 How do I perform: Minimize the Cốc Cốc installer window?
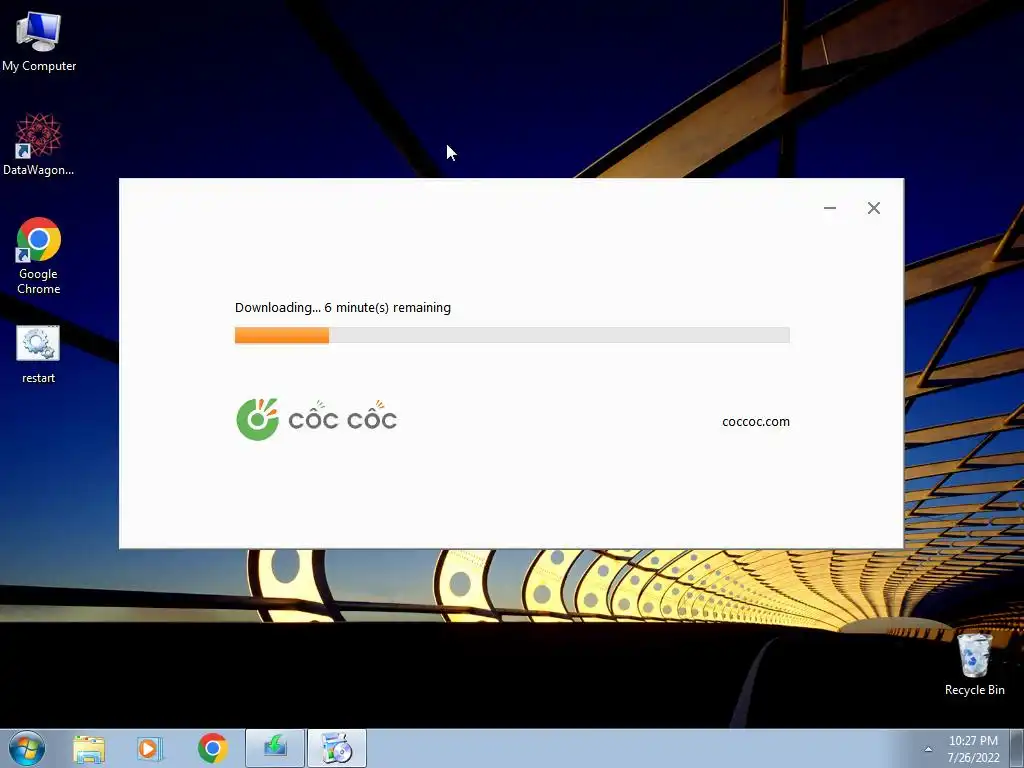(x=830, y=208)
